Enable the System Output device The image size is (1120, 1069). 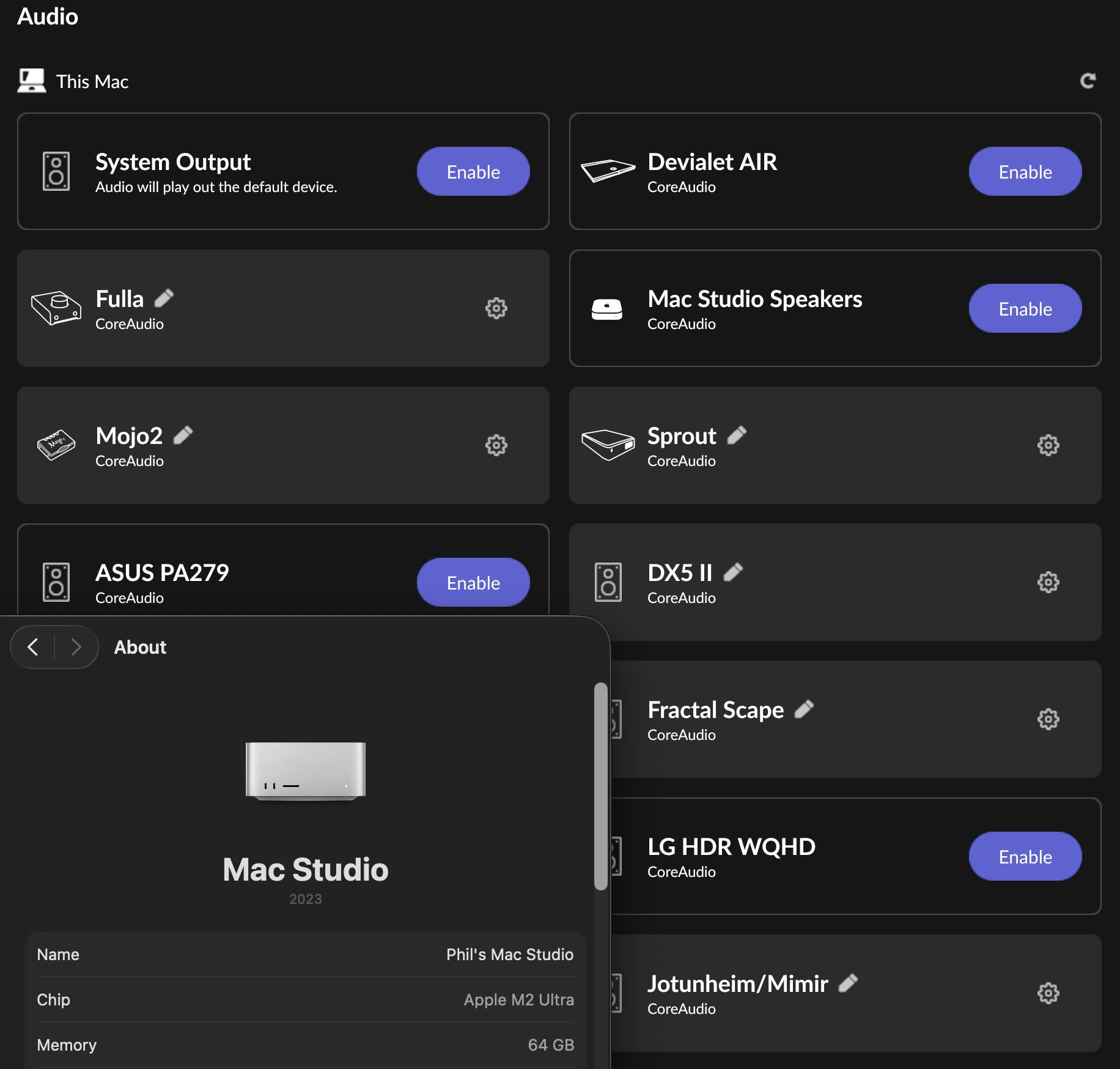pyautogui.click(x=473, y=172)
